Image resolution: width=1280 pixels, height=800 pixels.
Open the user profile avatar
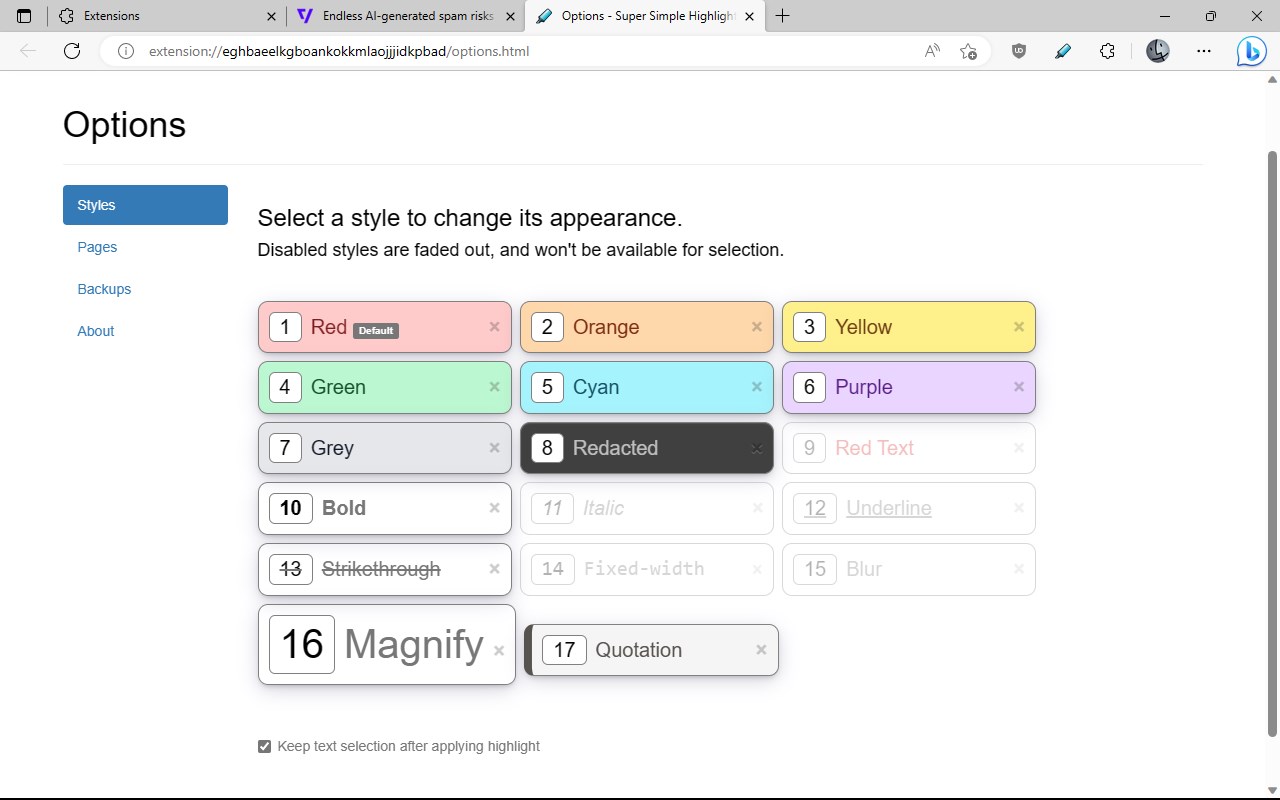click(1157, 51)
